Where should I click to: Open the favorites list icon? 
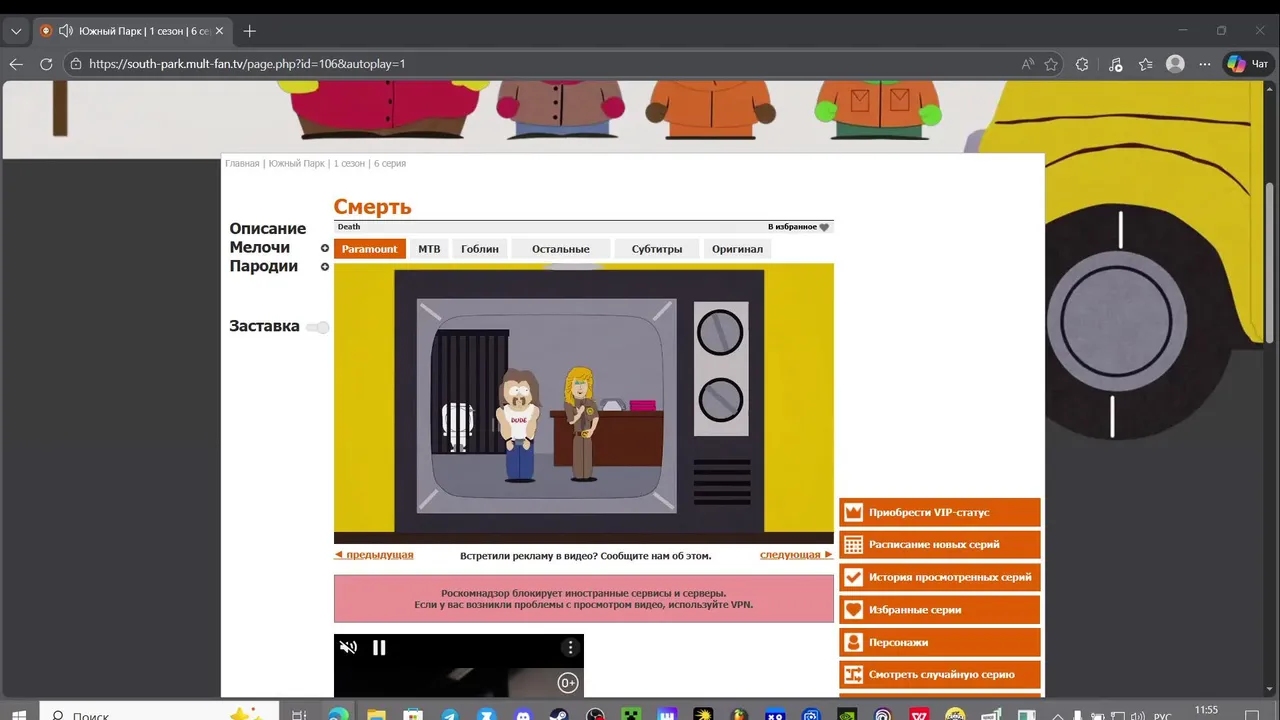pos(1146,63)
